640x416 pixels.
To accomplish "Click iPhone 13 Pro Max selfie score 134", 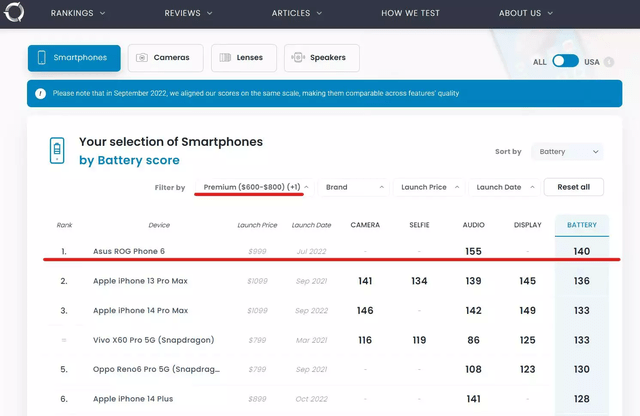I will [419, 281].
